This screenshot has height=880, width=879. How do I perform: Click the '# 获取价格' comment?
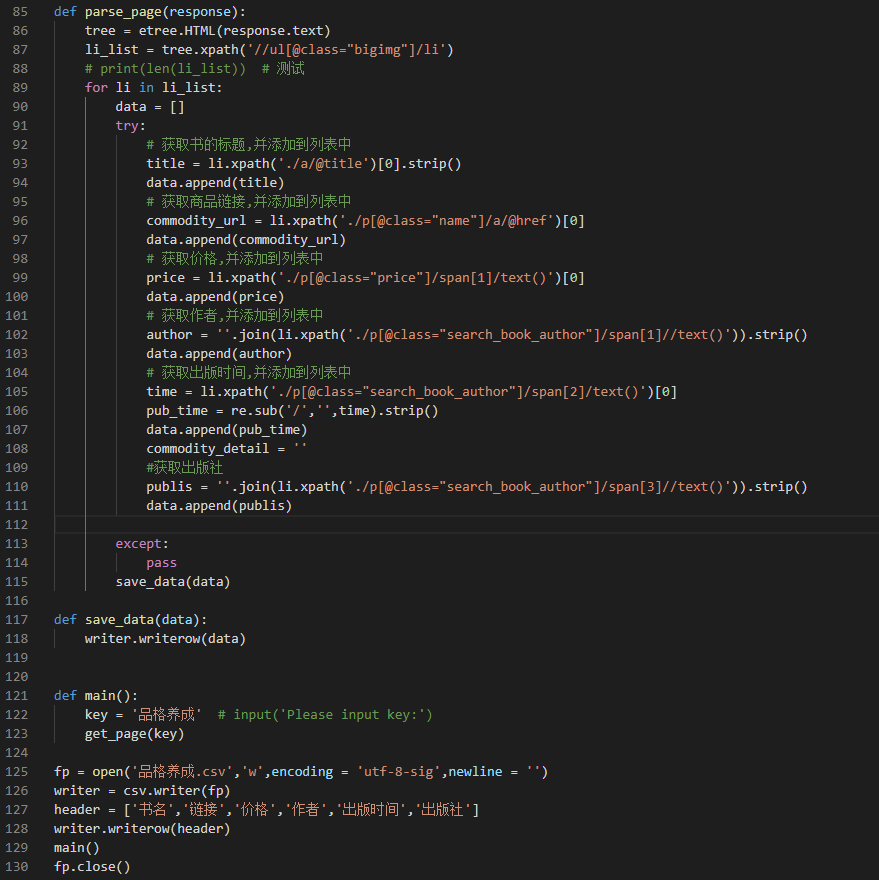tap(235, 259)
